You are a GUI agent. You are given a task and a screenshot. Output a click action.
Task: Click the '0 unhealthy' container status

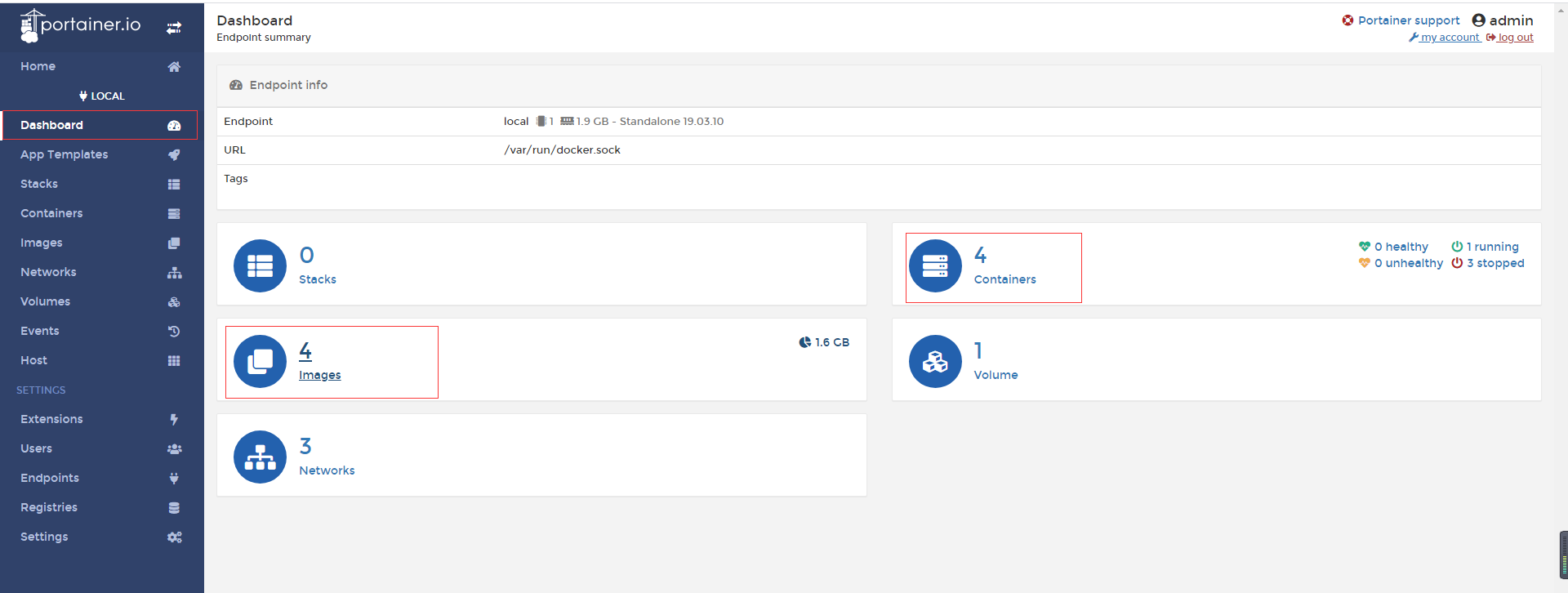tap(1401, 263)
